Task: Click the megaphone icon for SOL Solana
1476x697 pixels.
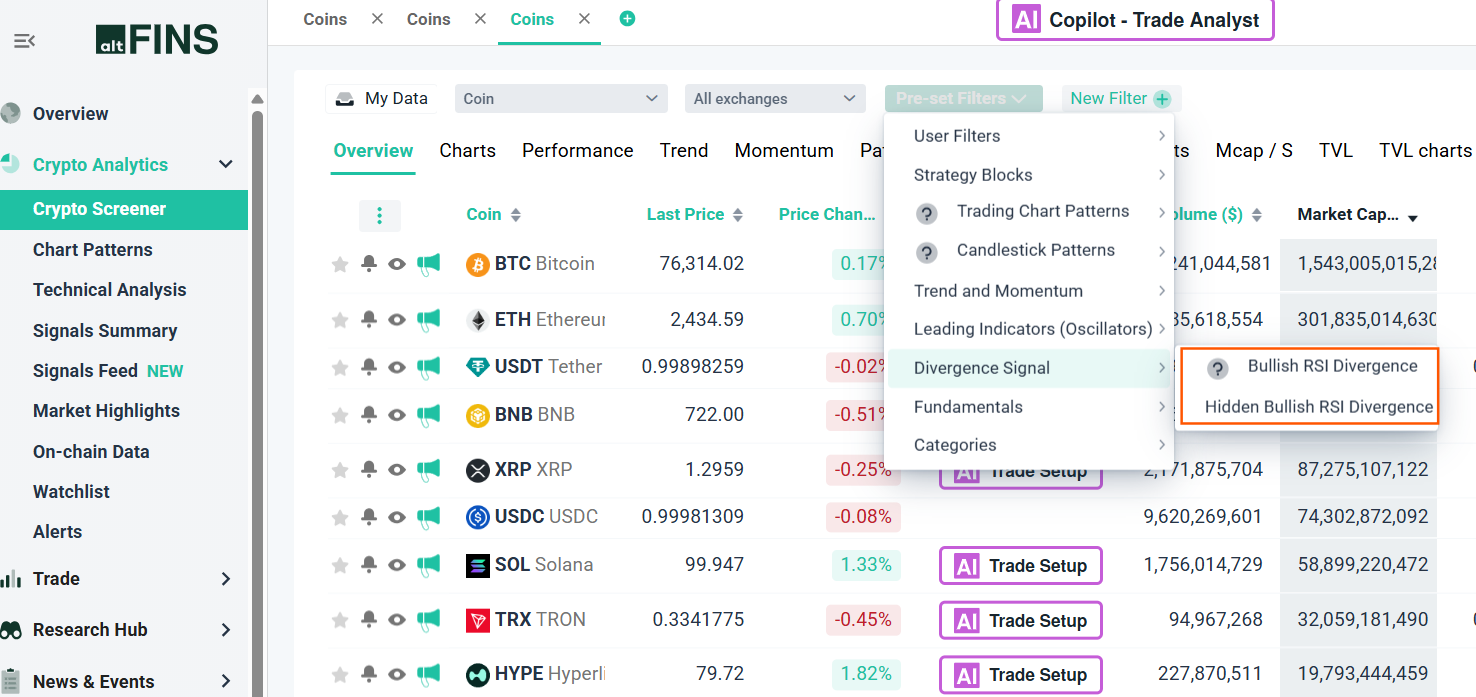Action: click(x=428, y=566)
